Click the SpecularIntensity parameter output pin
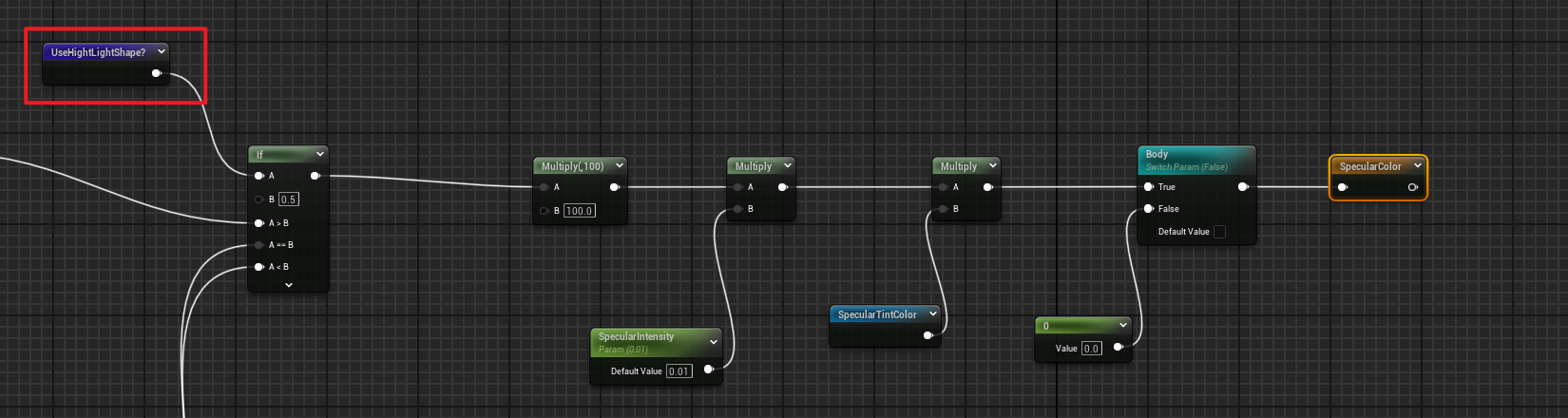This screenshot has width=1568, height=418. (709, 370)
